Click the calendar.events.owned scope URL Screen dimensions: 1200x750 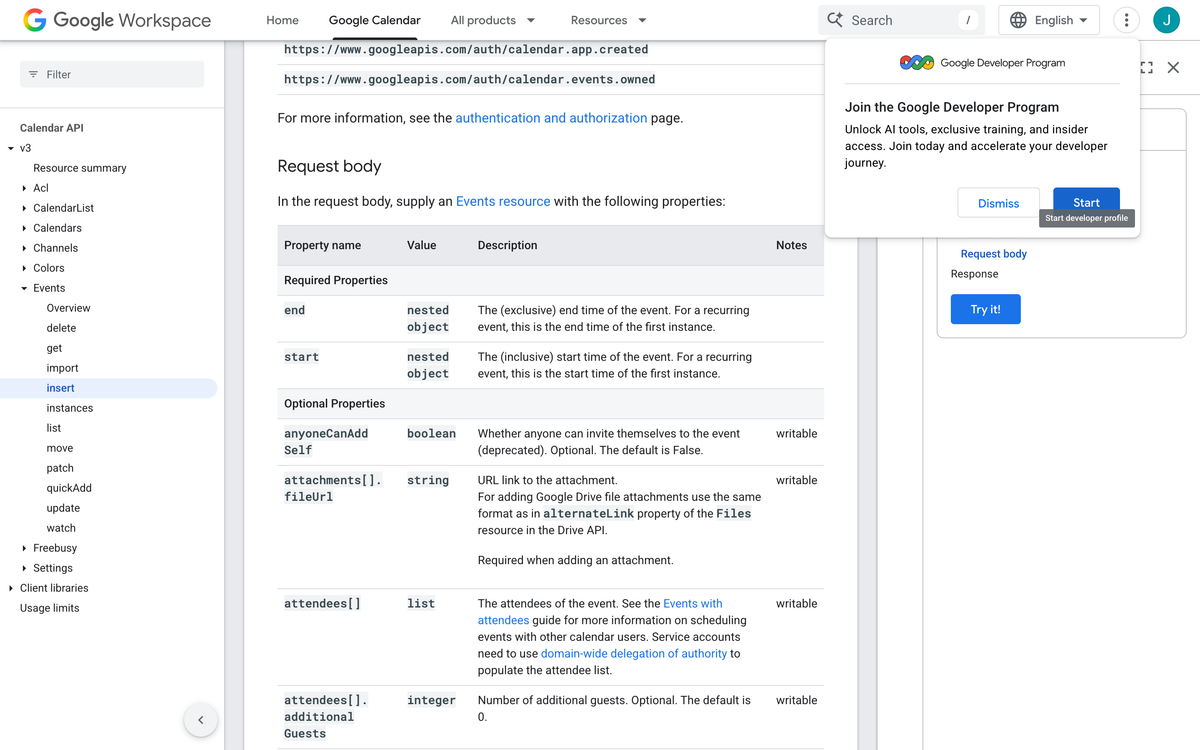(469, 79)
